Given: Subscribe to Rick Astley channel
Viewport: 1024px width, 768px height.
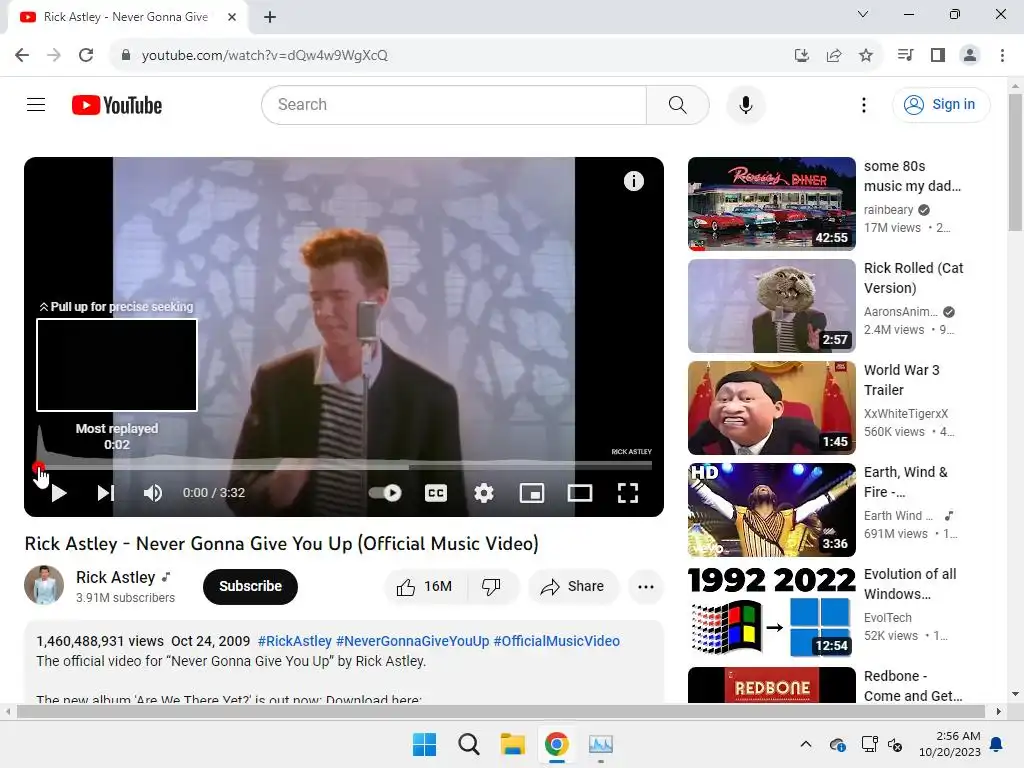Looking at the screenshot, I should (250, 586).
